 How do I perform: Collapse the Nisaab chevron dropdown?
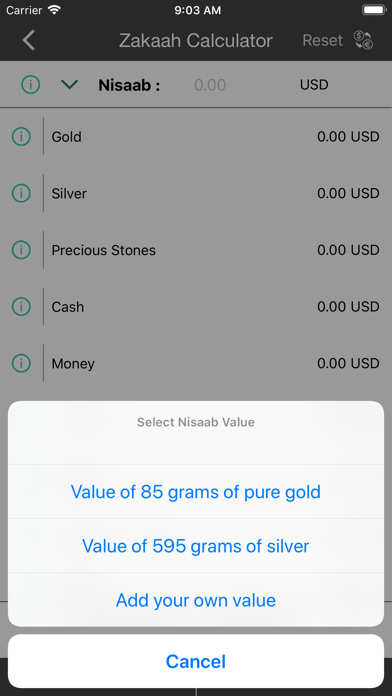[x=70, y=84]
